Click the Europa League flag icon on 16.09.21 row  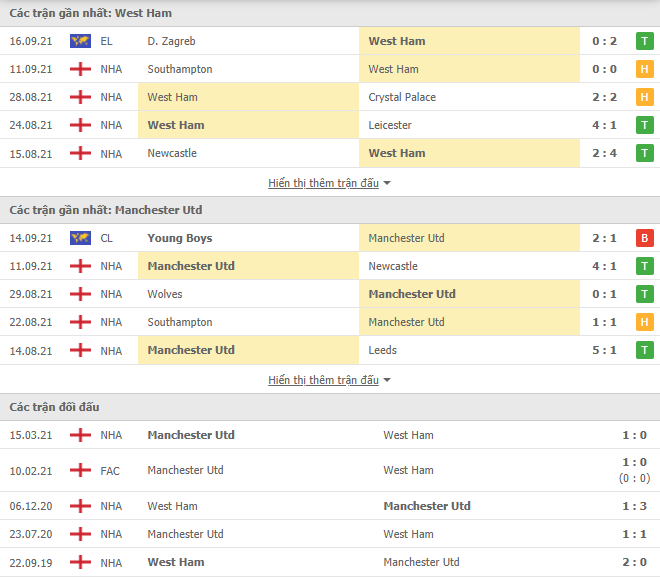pyautogui.click(x=80, y=41)
